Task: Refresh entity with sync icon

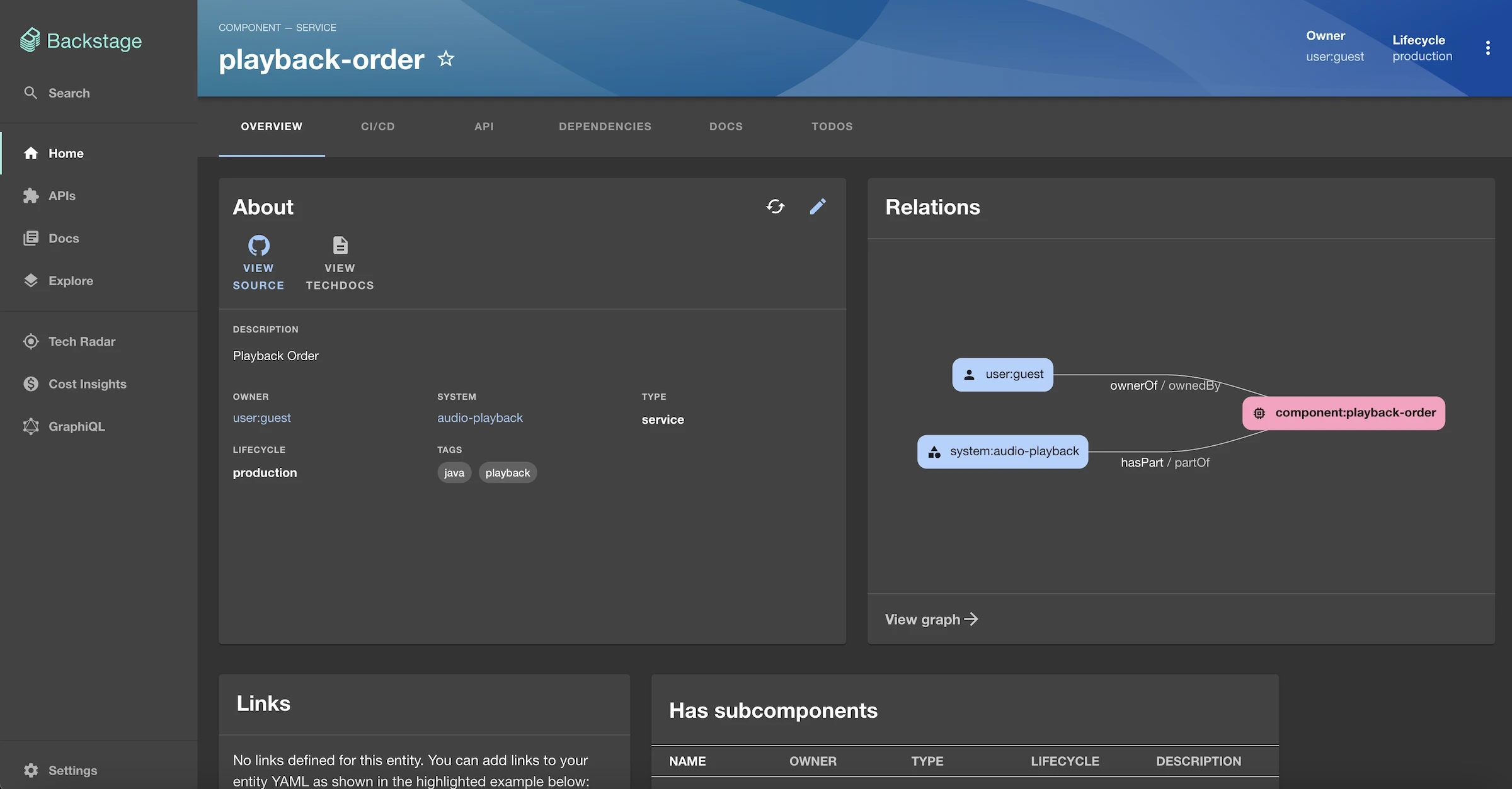Action: coord(776,207)
